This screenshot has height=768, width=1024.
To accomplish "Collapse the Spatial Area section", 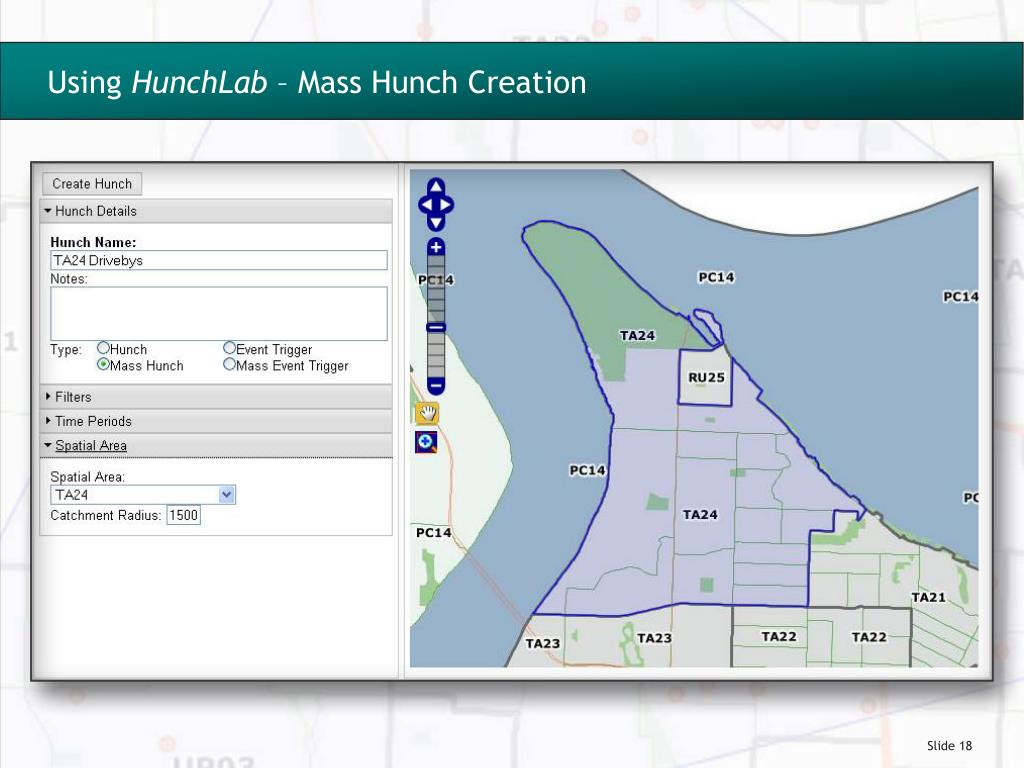I will 216,445.
